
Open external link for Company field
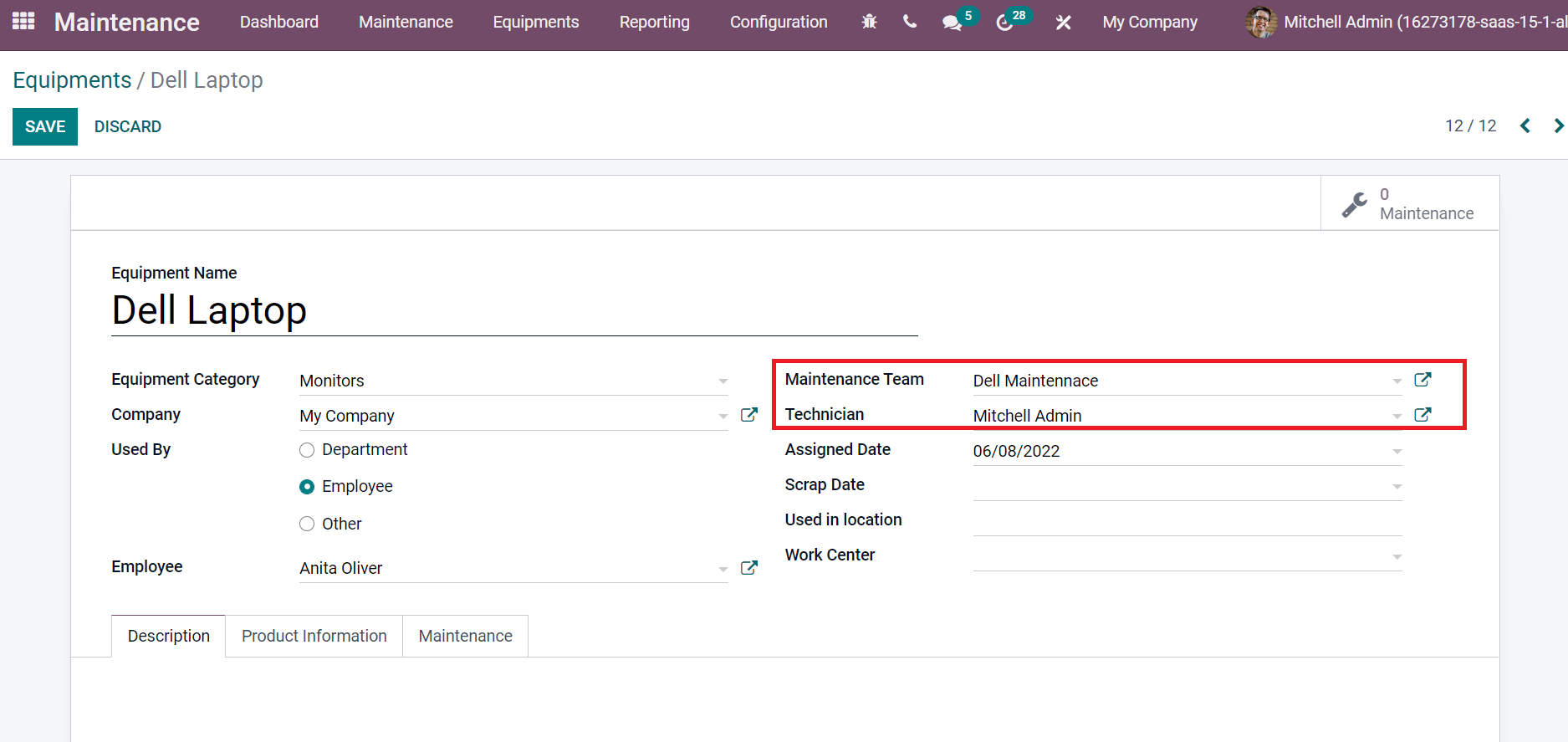(x=749, y=415)
